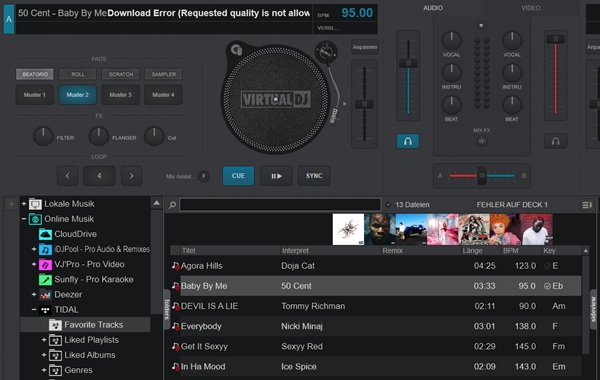The image size is (600, 380).
Task: Click the SYNC button
Action: click(x=314, y=176)
